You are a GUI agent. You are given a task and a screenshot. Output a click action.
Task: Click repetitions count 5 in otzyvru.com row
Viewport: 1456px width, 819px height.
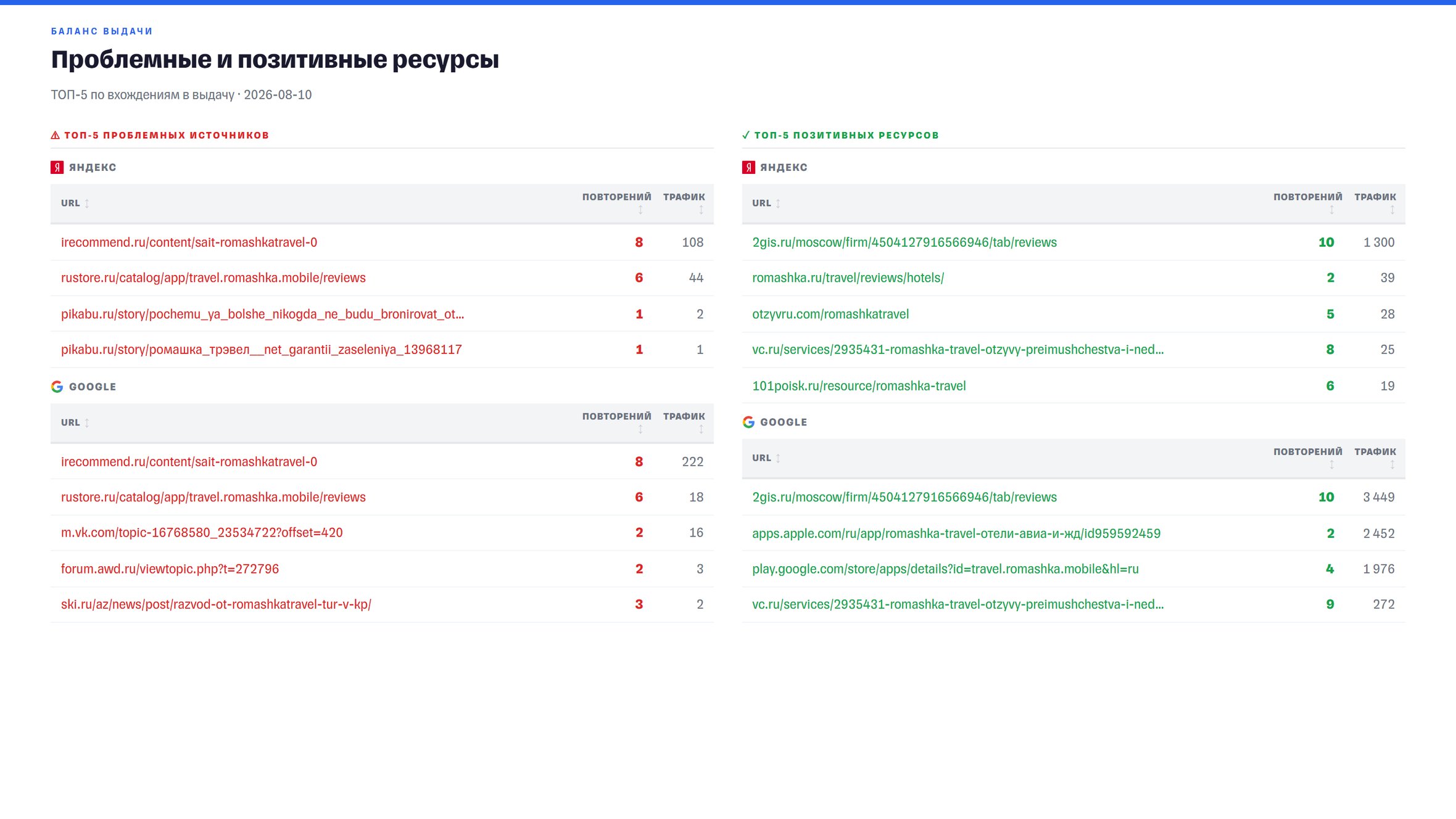[1330, 314]
